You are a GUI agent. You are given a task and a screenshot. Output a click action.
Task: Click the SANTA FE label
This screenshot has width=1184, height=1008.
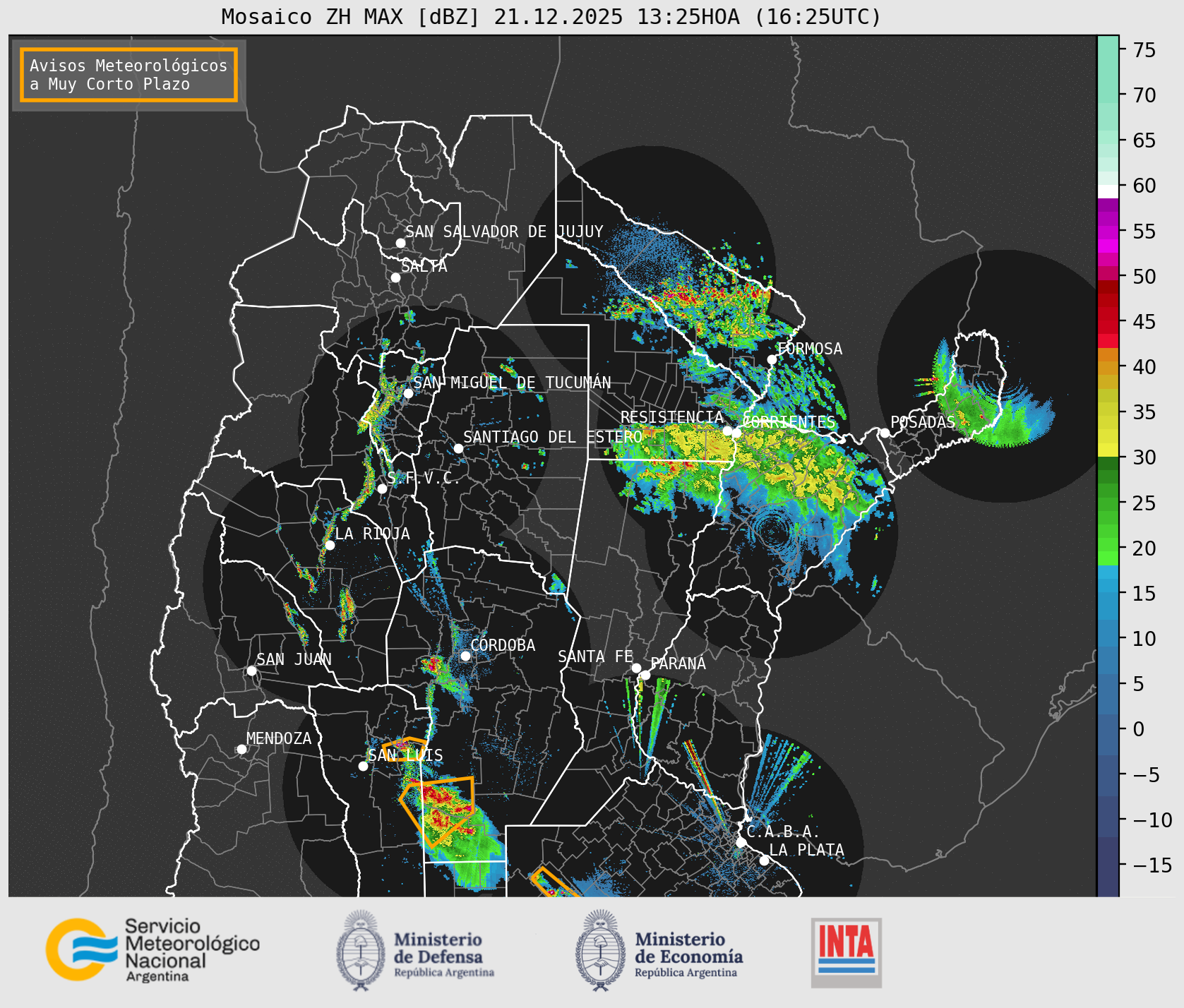[595, 656]
